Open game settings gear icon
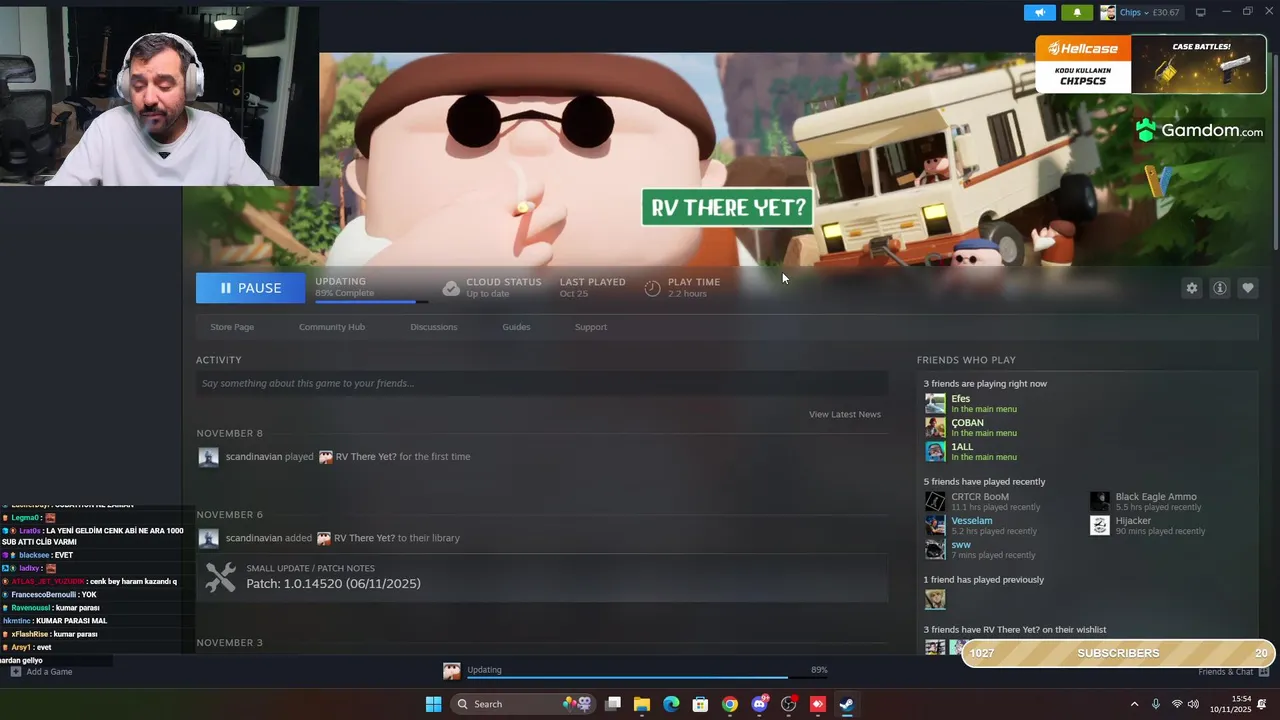 click(x=1192, y=288)
